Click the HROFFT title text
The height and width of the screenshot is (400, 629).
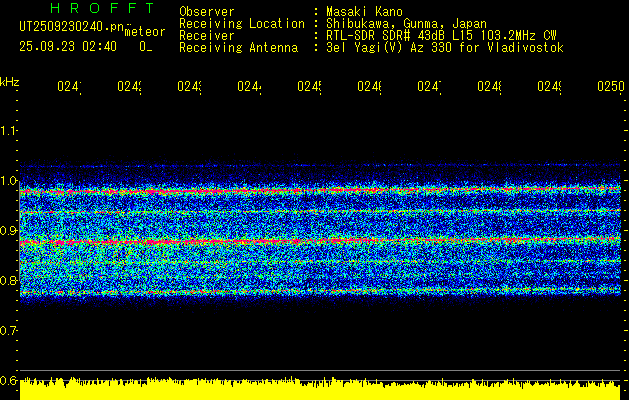103,8
